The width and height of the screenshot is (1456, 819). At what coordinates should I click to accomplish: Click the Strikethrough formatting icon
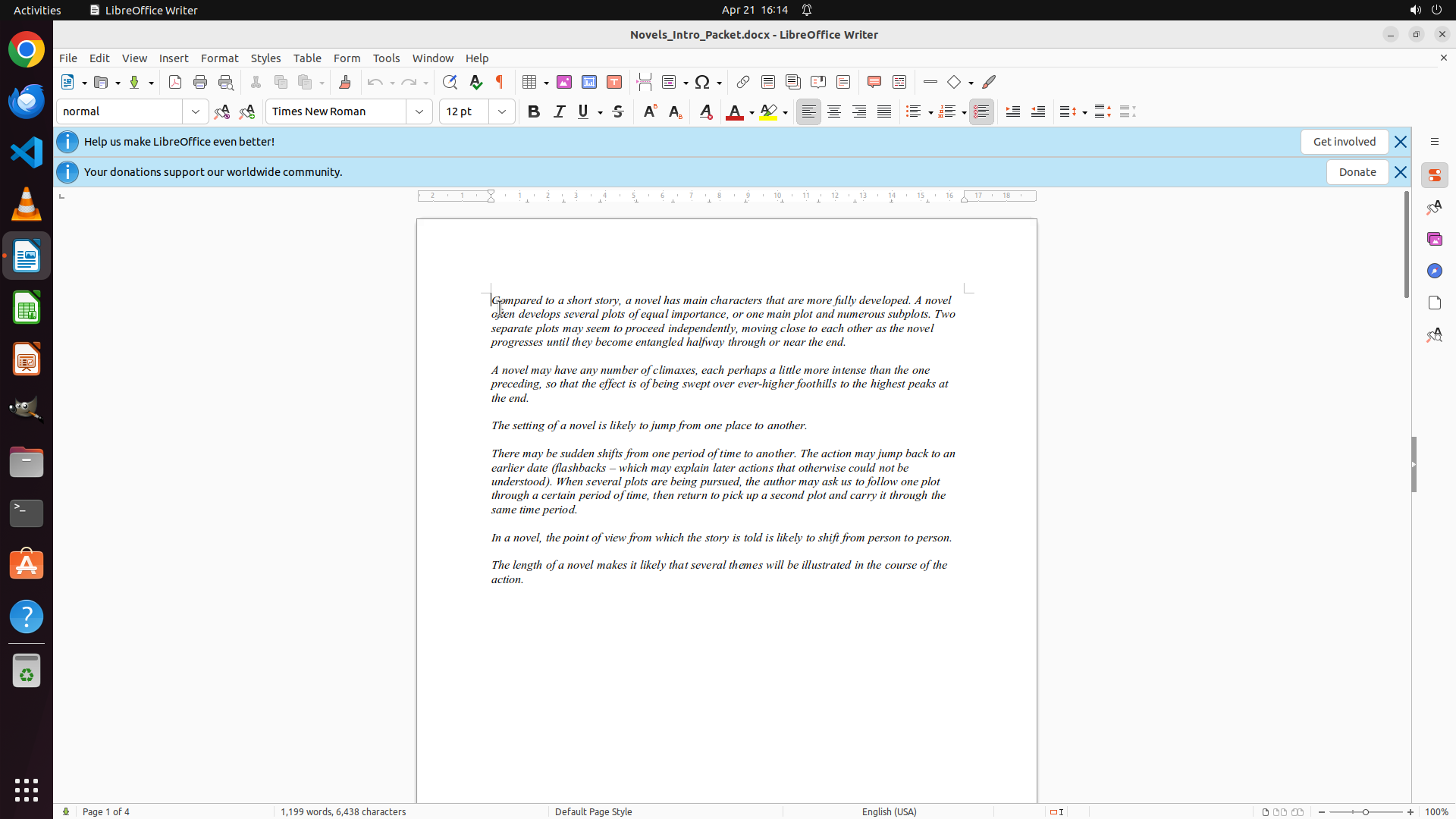(x=618, y=111)
